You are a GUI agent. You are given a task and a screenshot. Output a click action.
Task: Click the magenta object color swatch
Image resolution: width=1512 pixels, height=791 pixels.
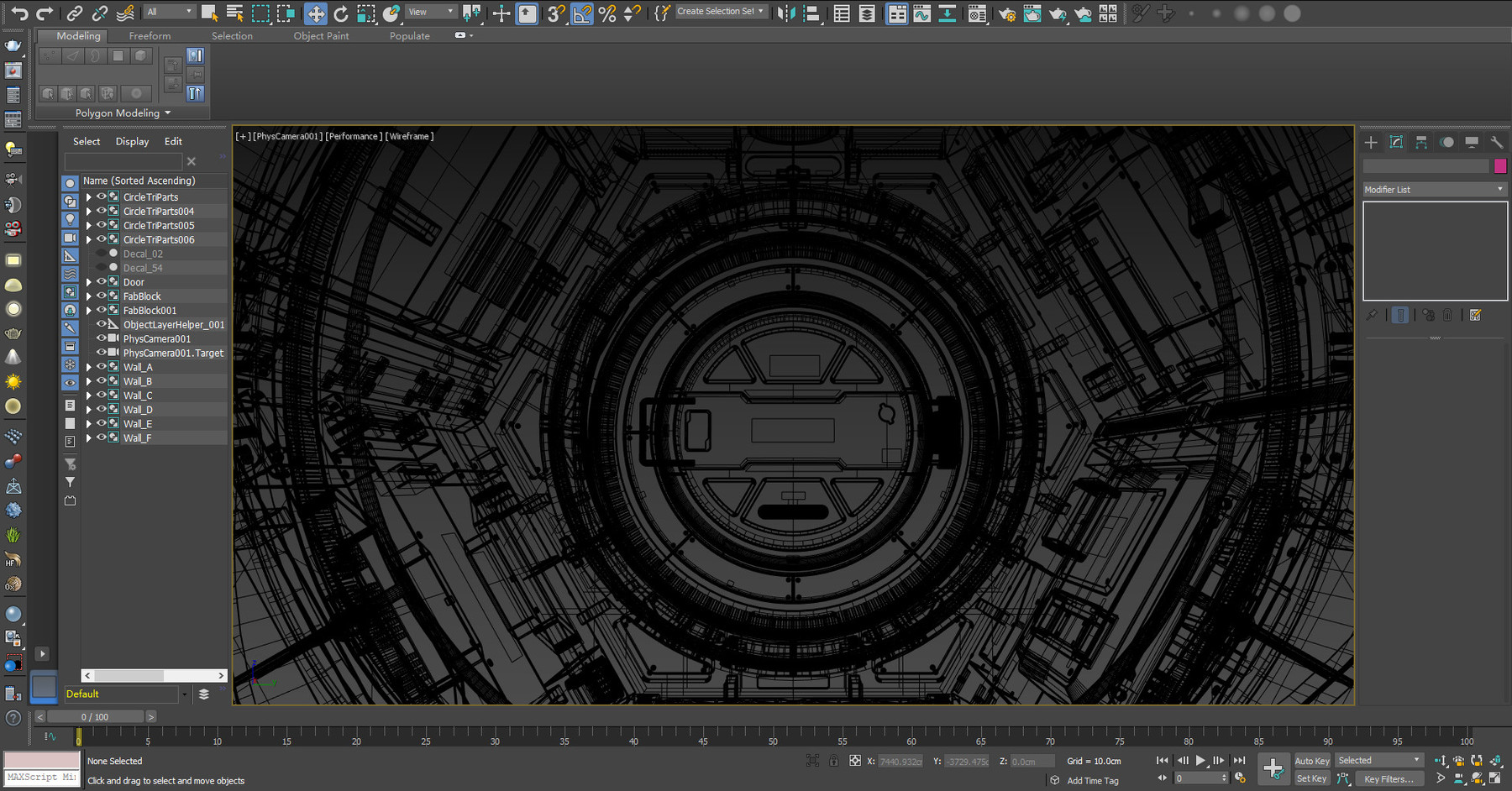tap(1500, 166)
